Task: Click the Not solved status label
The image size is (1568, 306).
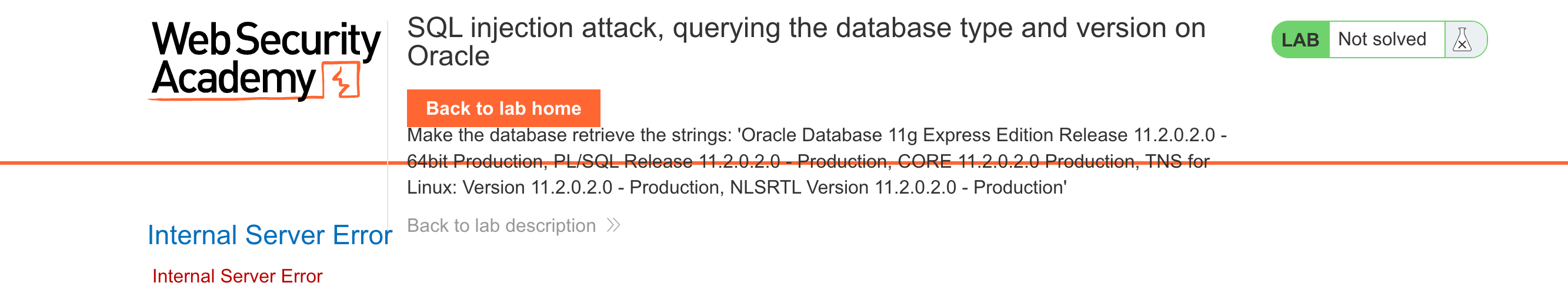Action: click(1382, 39)
